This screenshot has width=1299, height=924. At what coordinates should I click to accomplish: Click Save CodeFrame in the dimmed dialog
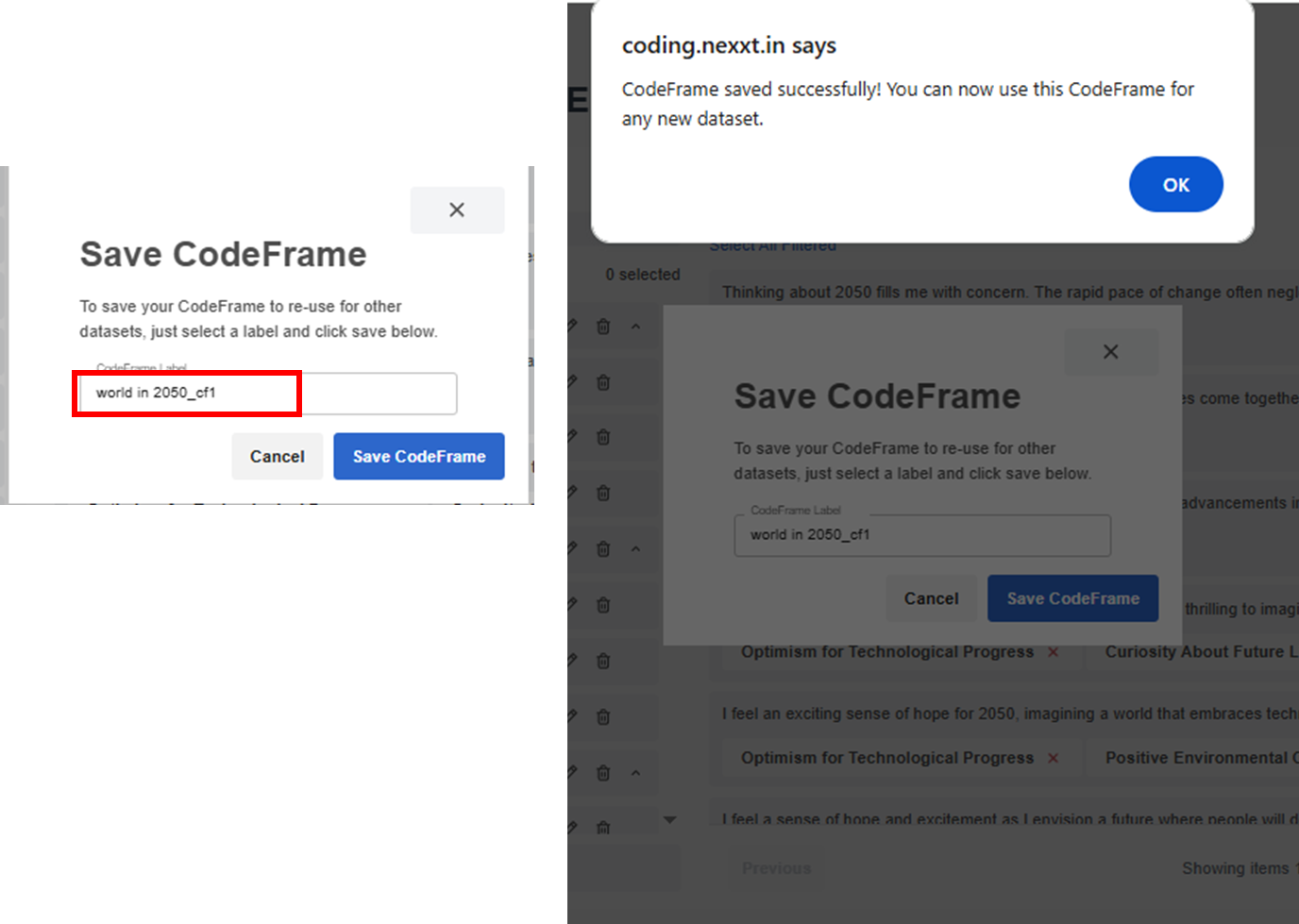(1072, 598)
